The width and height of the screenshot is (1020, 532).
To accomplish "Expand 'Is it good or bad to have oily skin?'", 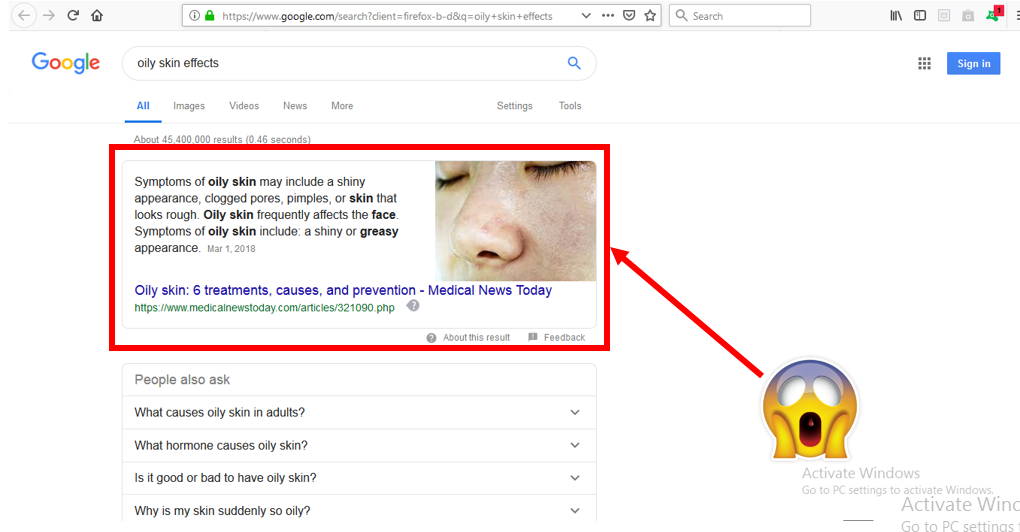I will pyautogui.click(x=359, y=478).
